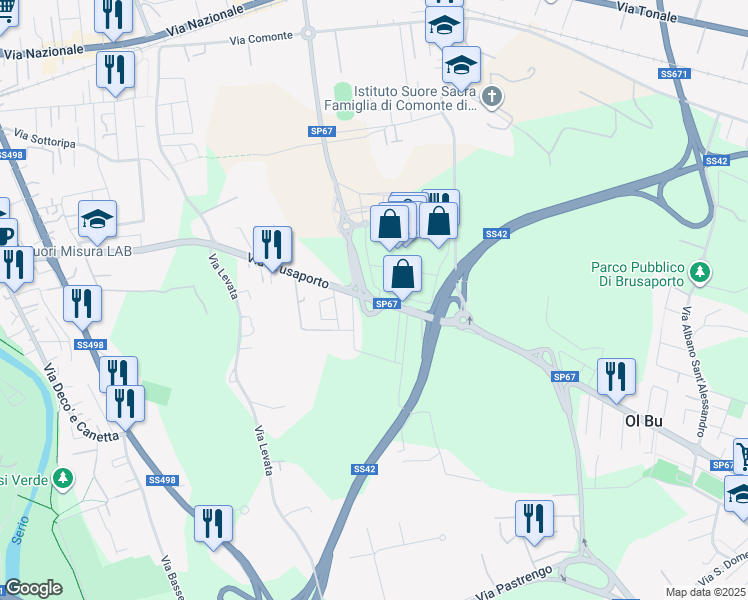Viewport: 748px width, 600px height.
Task: Click the green park pin near Serio river
Action: pyautogui.click(x=62, y=479)
